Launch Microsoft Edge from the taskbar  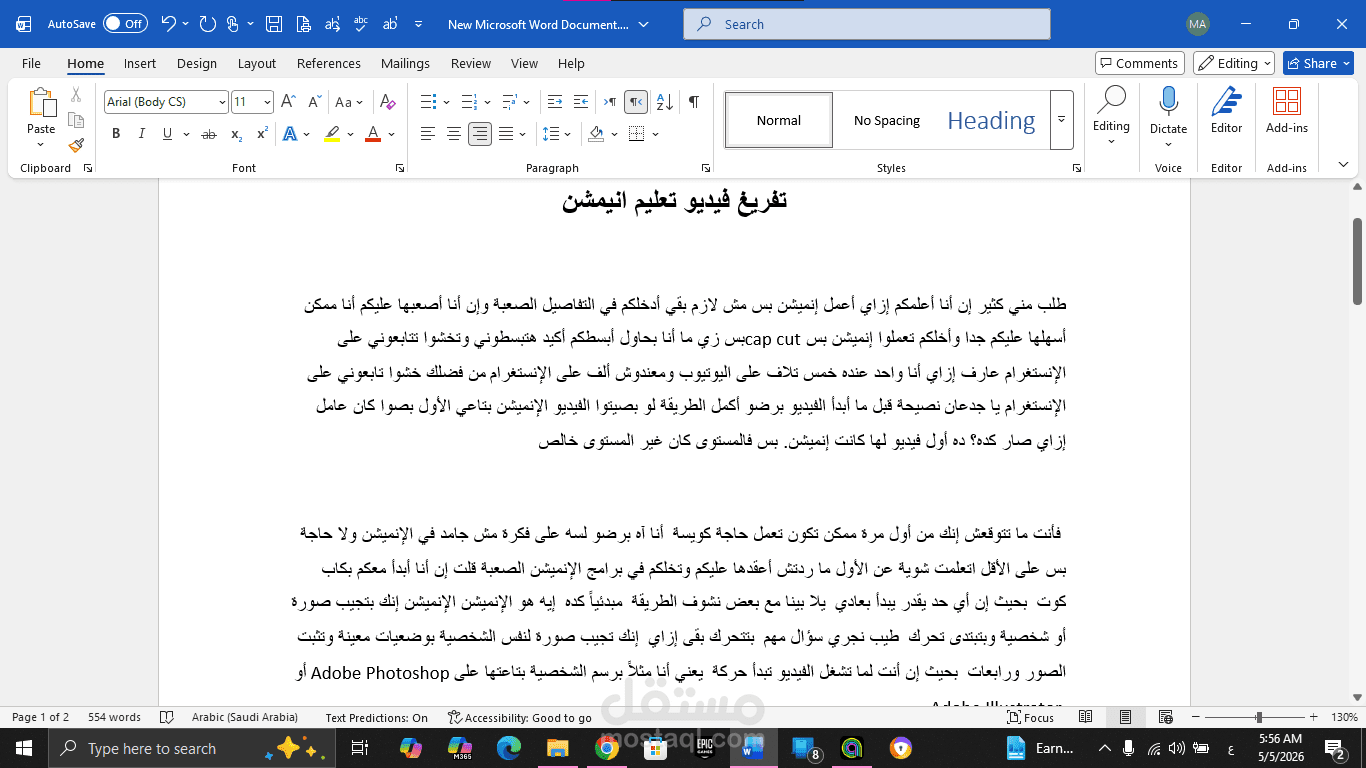click(508, 748)
